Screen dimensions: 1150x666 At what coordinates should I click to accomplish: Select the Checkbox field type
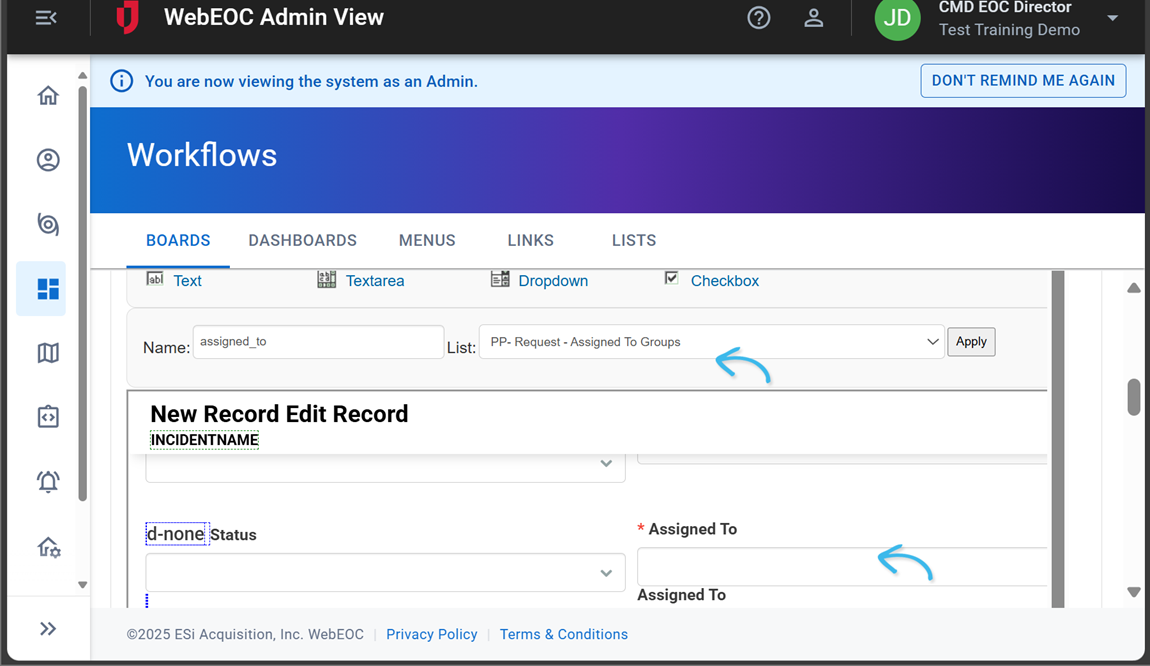(x=724, y=281)
